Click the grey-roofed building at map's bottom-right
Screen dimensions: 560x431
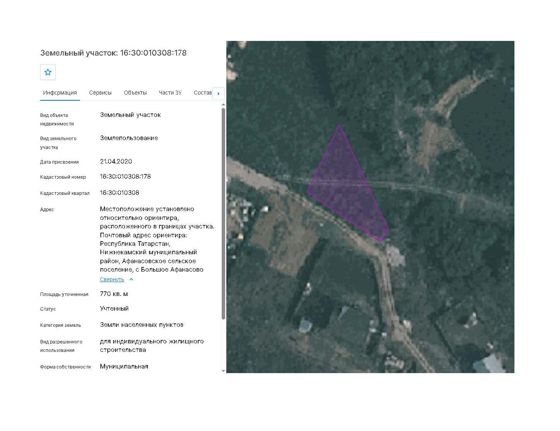(x=489, y=364)
